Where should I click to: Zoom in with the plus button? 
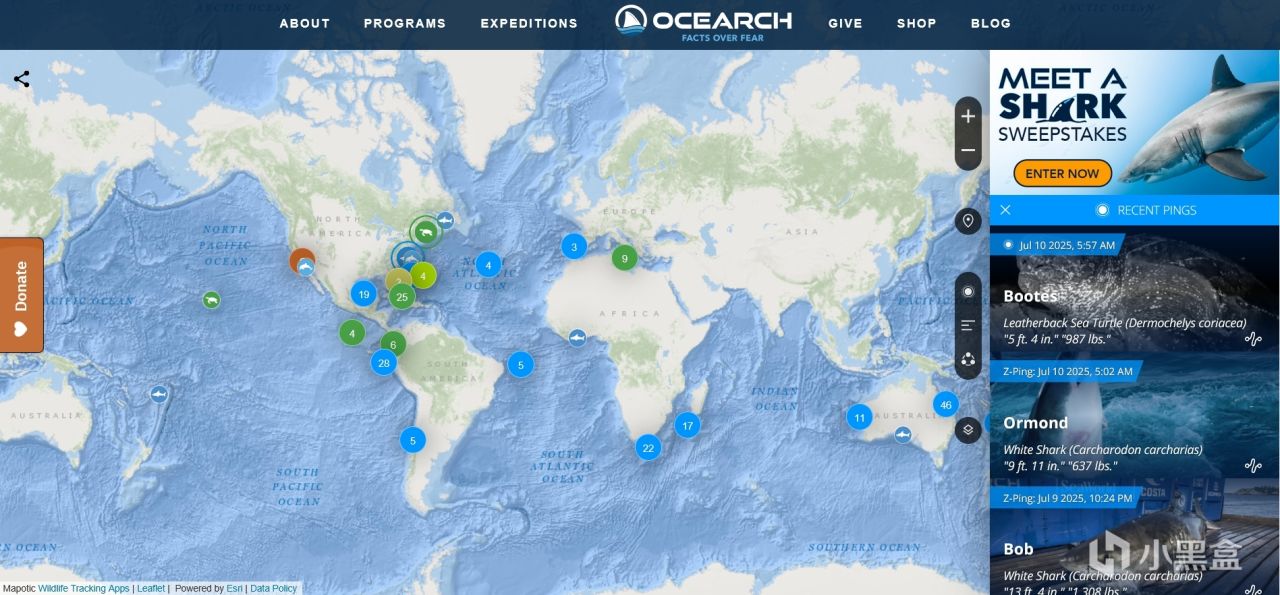point(968,116)
